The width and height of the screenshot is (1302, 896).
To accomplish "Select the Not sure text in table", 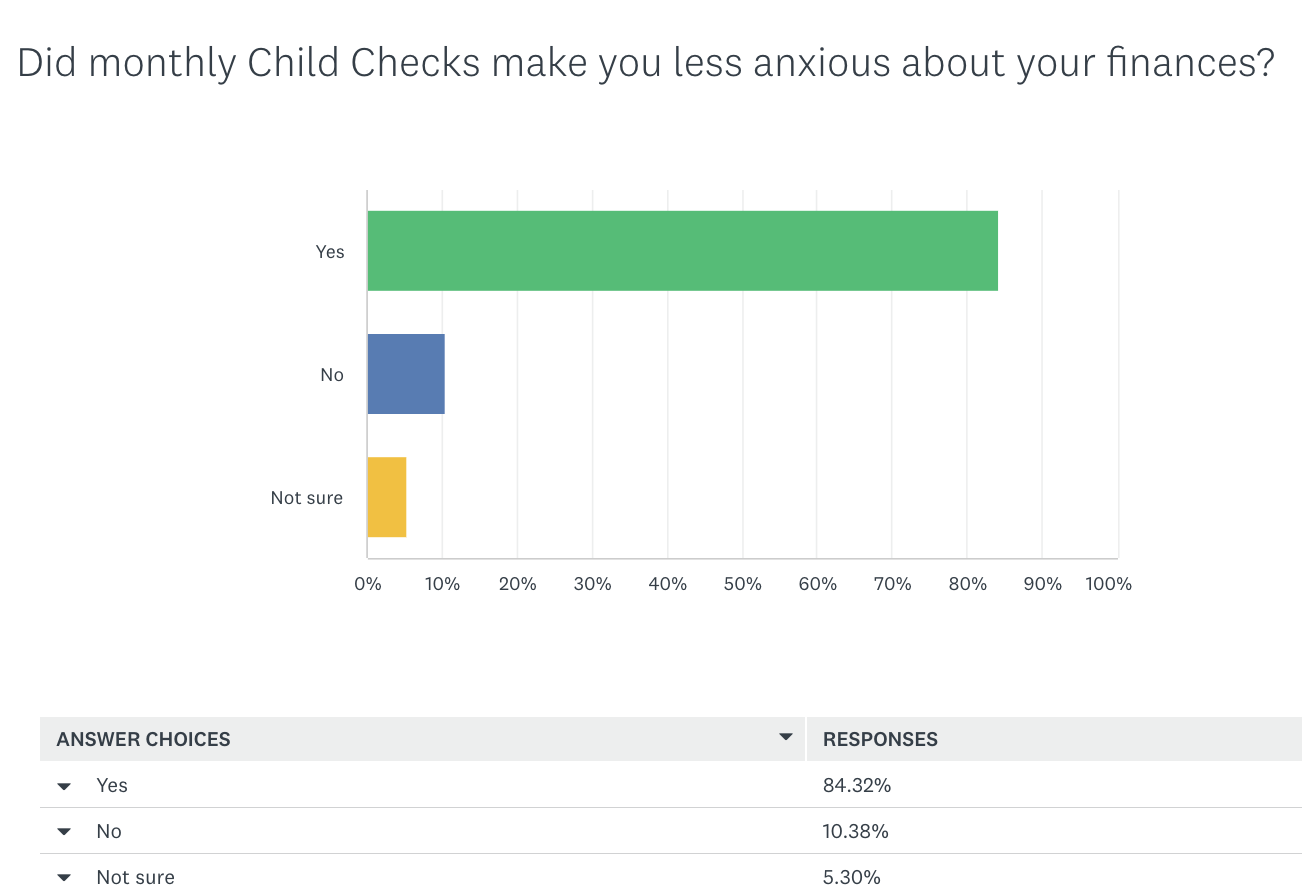I will (135, 878).
